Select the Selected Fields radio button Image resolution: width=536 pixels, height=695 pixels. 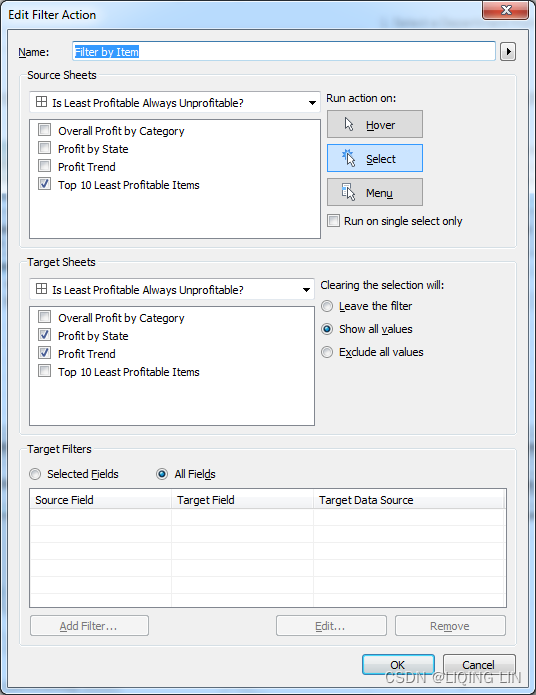pos(35,474)
